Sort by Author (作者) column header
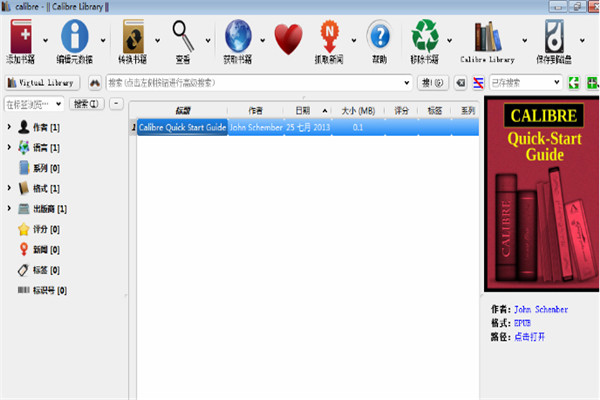 256,111
